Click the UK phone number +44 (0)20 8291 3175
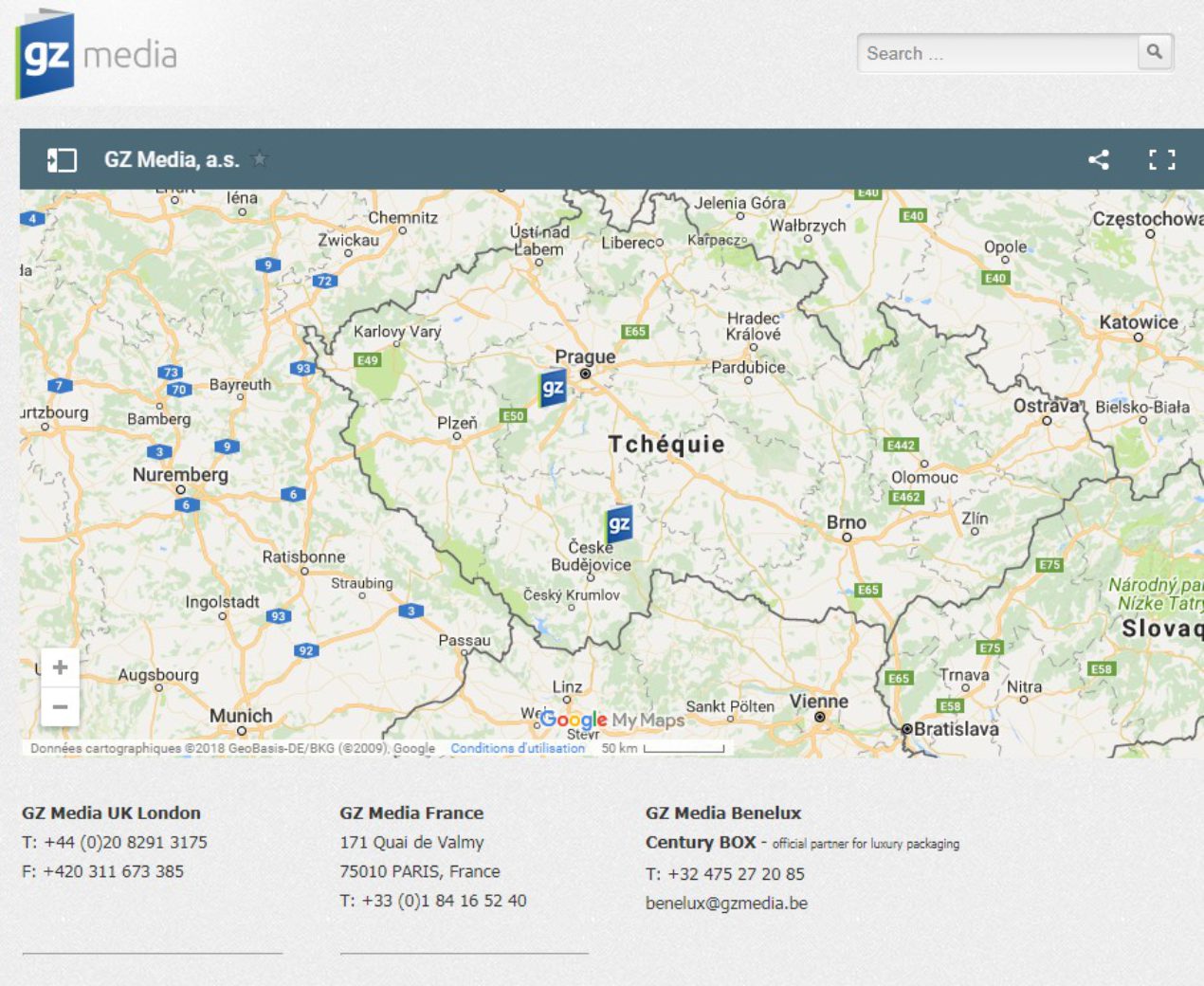Screen dimensions: 1204x986 (125, 842)
